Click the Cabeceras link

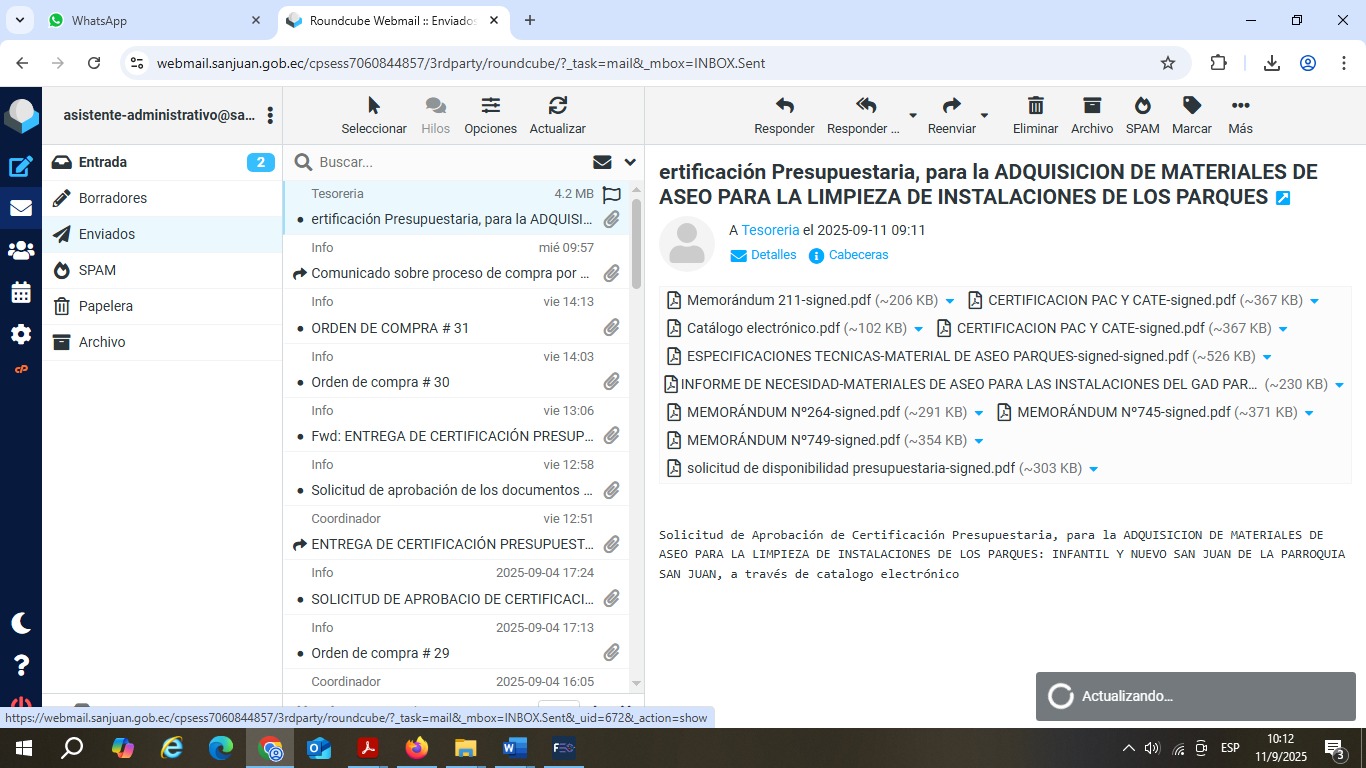tap(858, 255)
